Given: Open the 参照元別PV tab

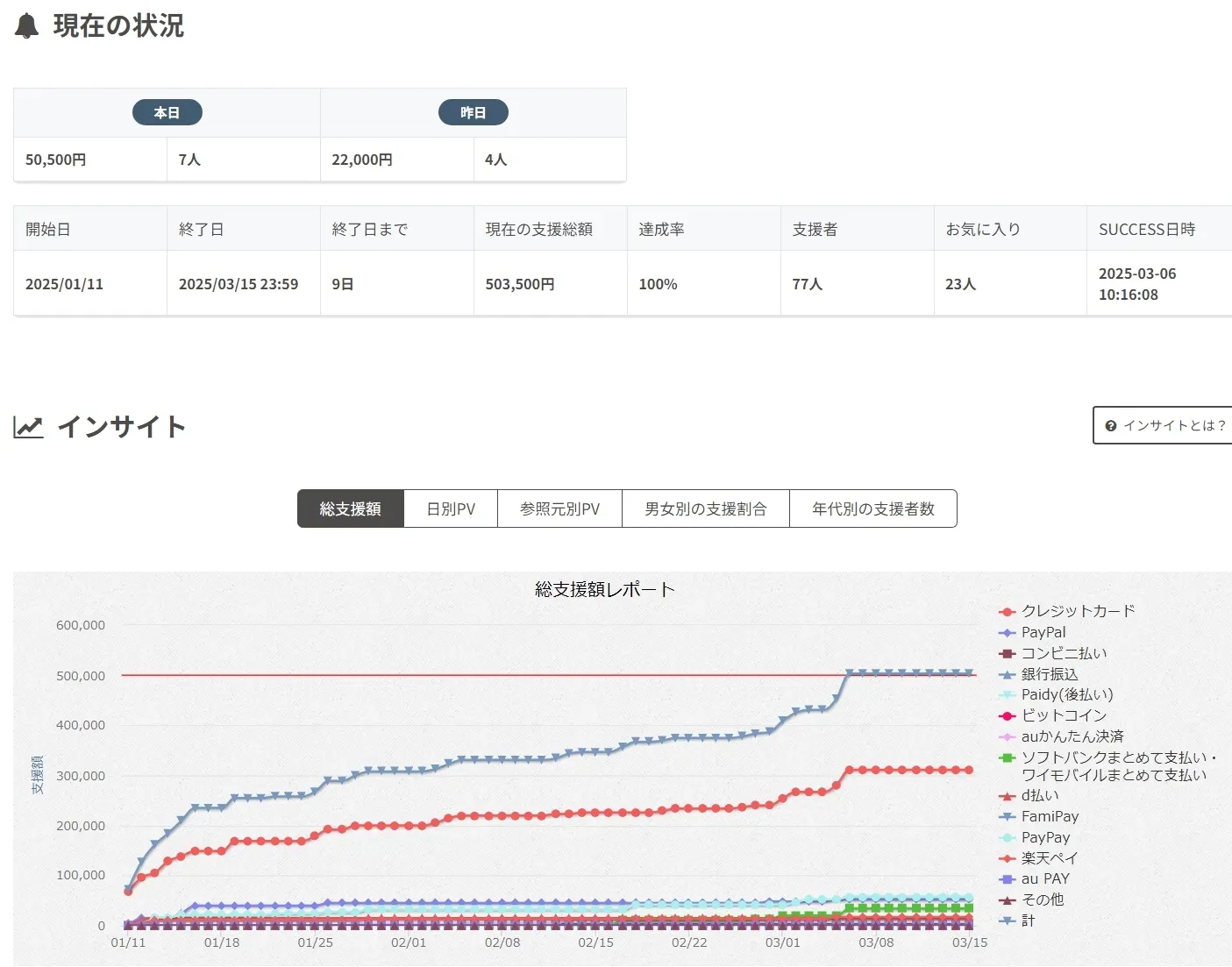Looking at the screenshot, I should (x=559, y=509).
